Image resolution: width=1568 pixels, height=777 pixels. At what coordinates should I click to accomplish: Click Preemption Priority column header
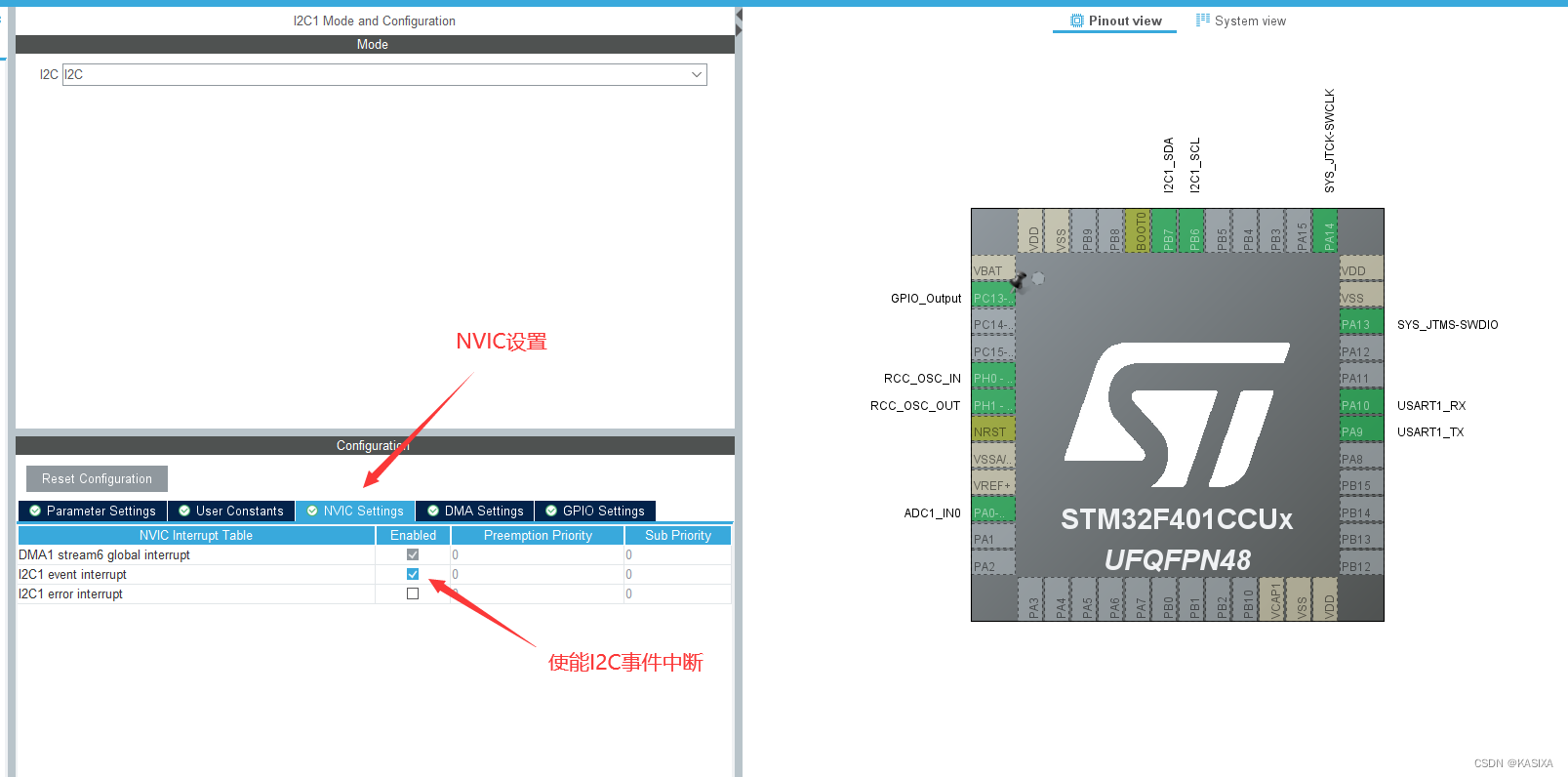pyautogui.click(x=538, y=535)
